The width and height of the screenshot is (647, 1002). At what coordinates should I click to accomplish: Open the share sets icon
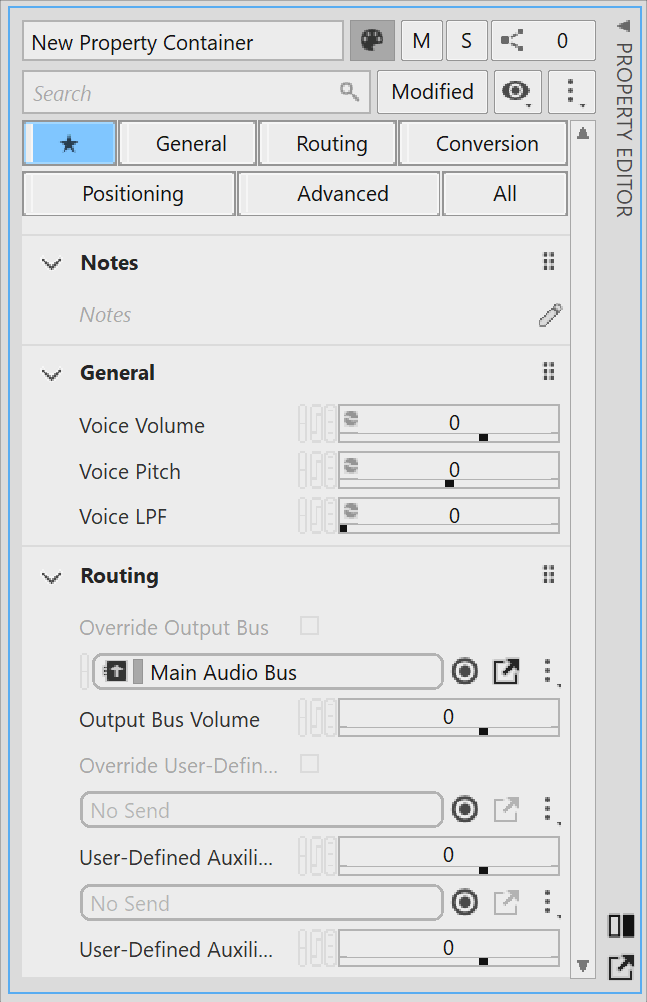514,41
